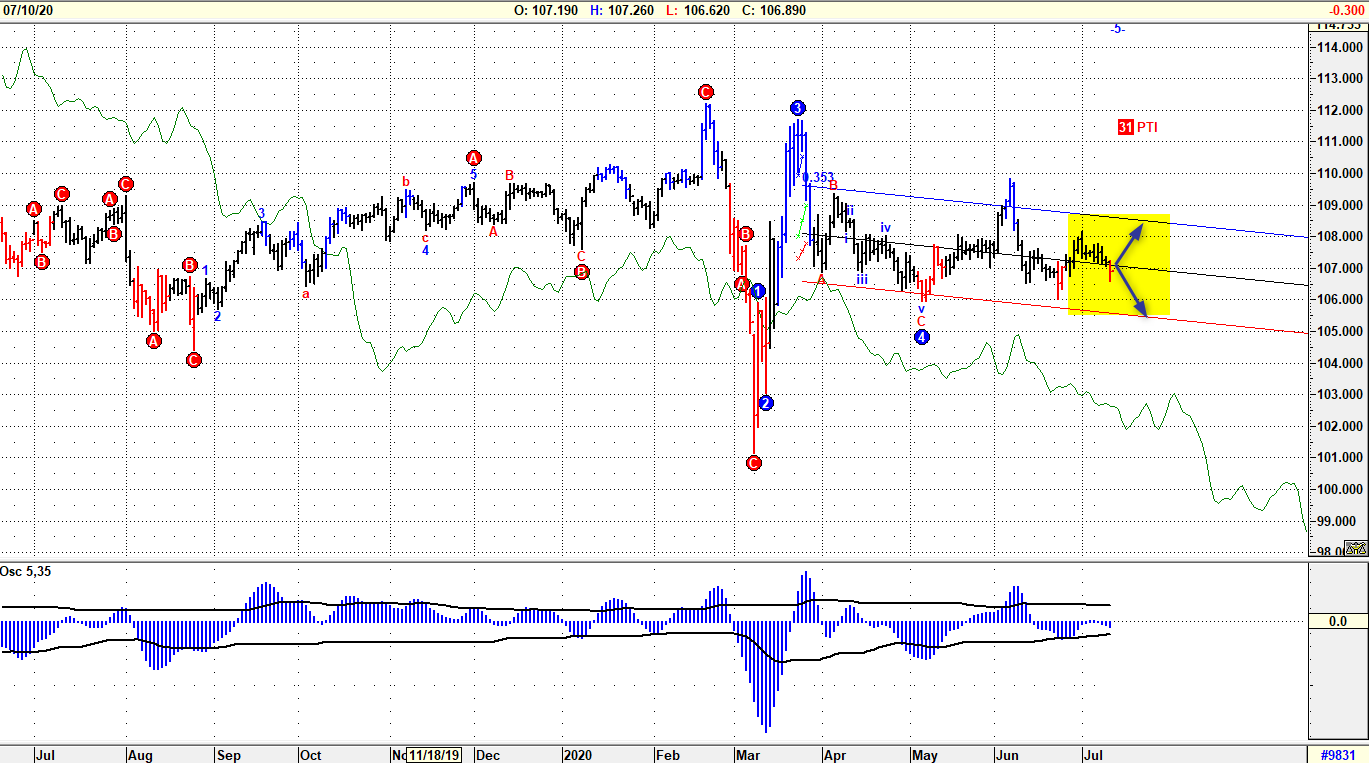Click the -5- projected wave label

coord(1117,29)
